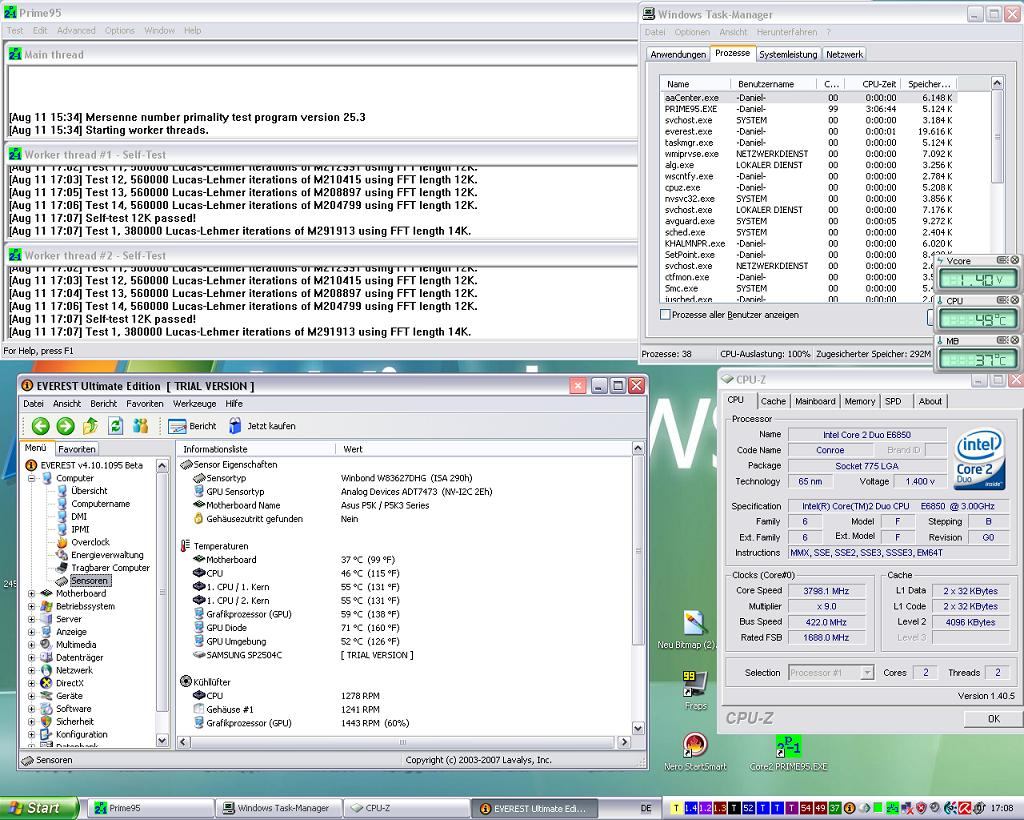Sort Task-Manager by Name column
This screenshot has height=820, width=1024.
point(696,84)
